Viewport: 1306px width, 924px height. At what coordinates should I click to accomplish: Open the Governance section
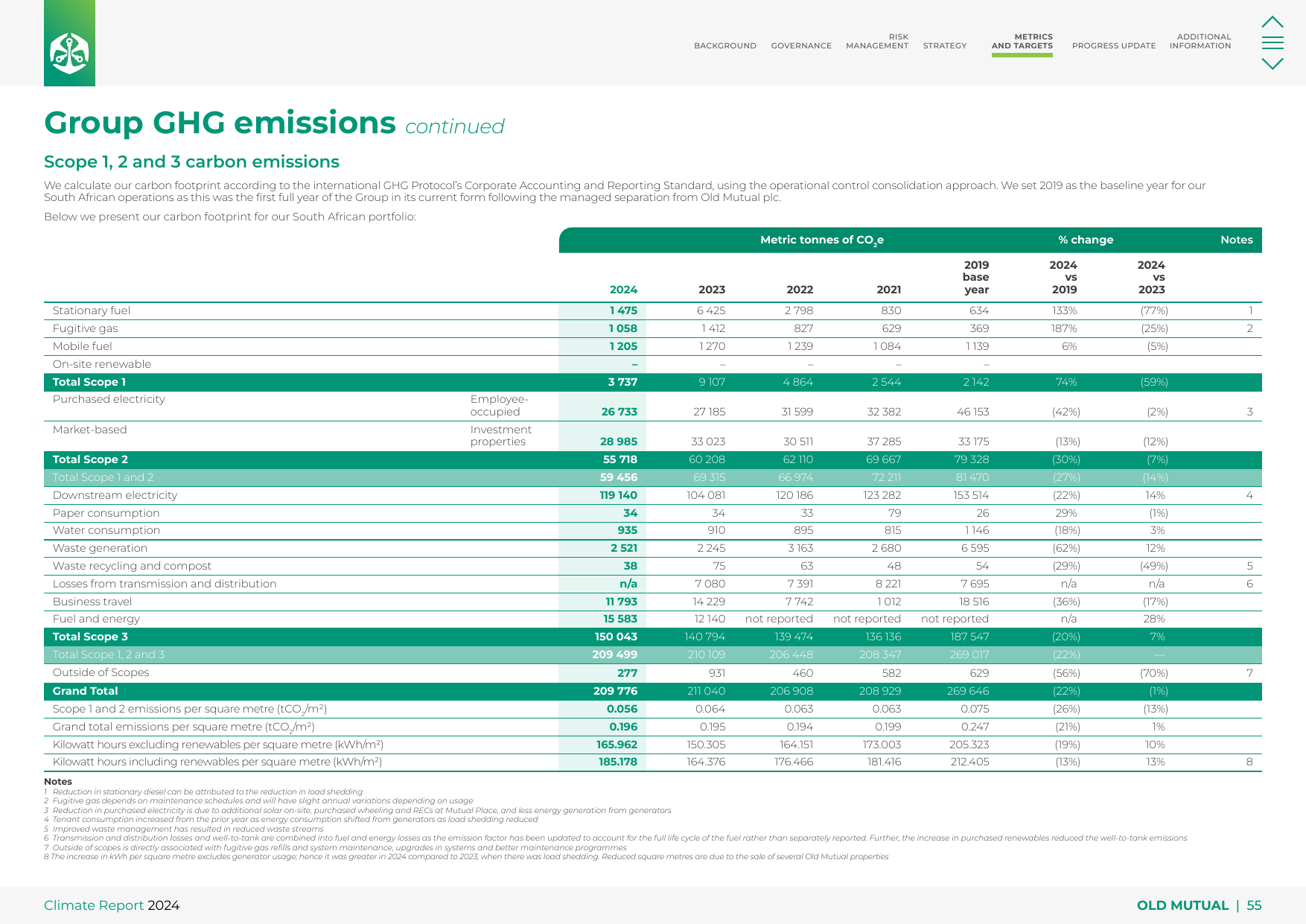(x=801, y=46)
